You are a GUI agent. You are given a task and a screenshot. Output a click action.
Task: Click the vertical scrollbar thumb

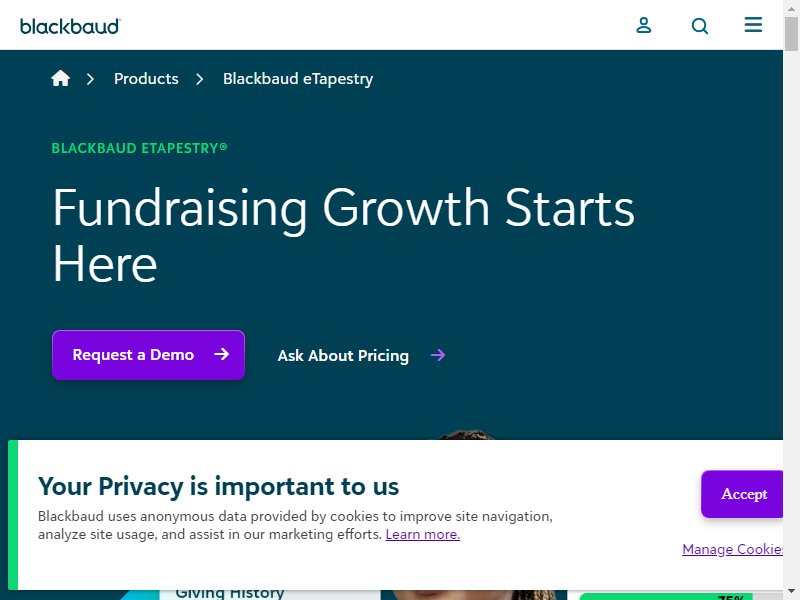791,34
